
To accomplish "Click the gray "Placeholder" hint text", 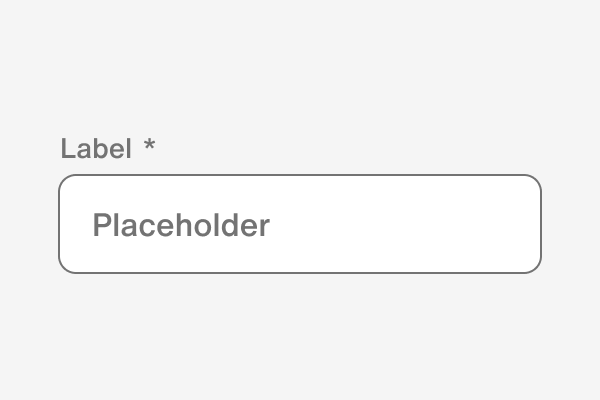I will tap(180, 225).
